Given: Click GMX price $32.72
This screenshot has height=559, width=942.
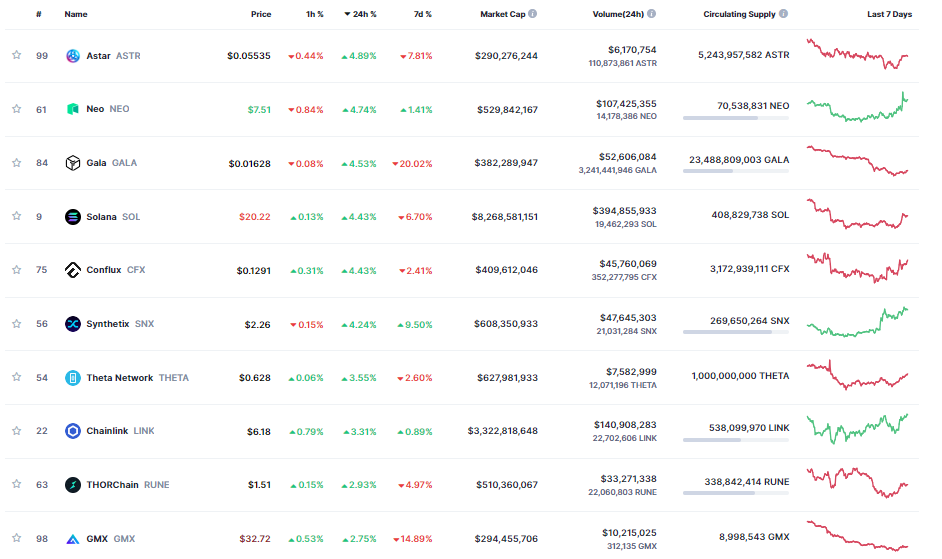Looking at the screenshot, I should click(x=255, y=539).
